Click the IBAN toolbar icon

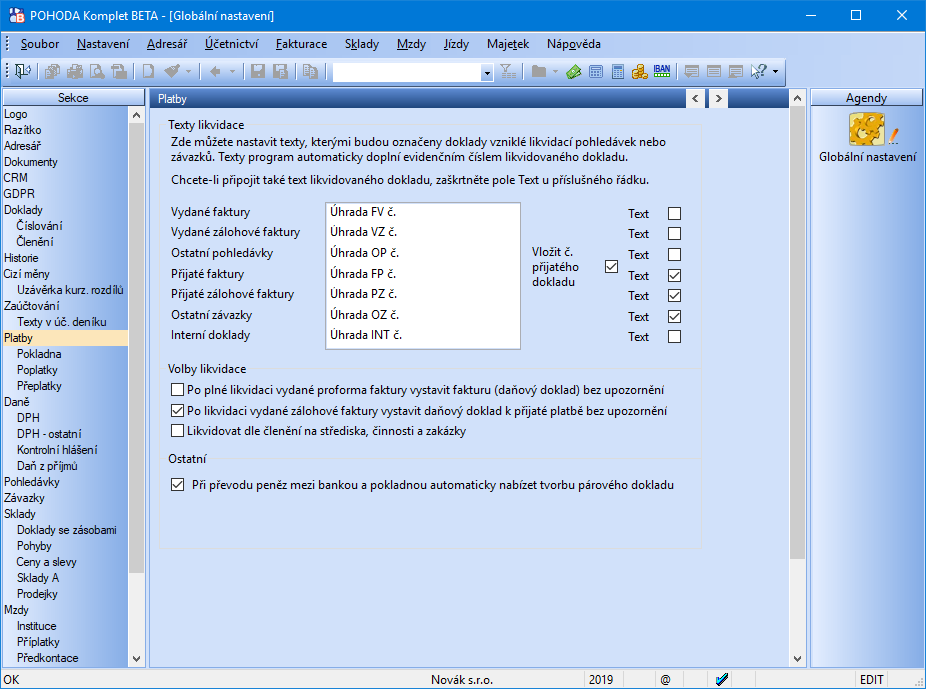(x=662, y=71)
